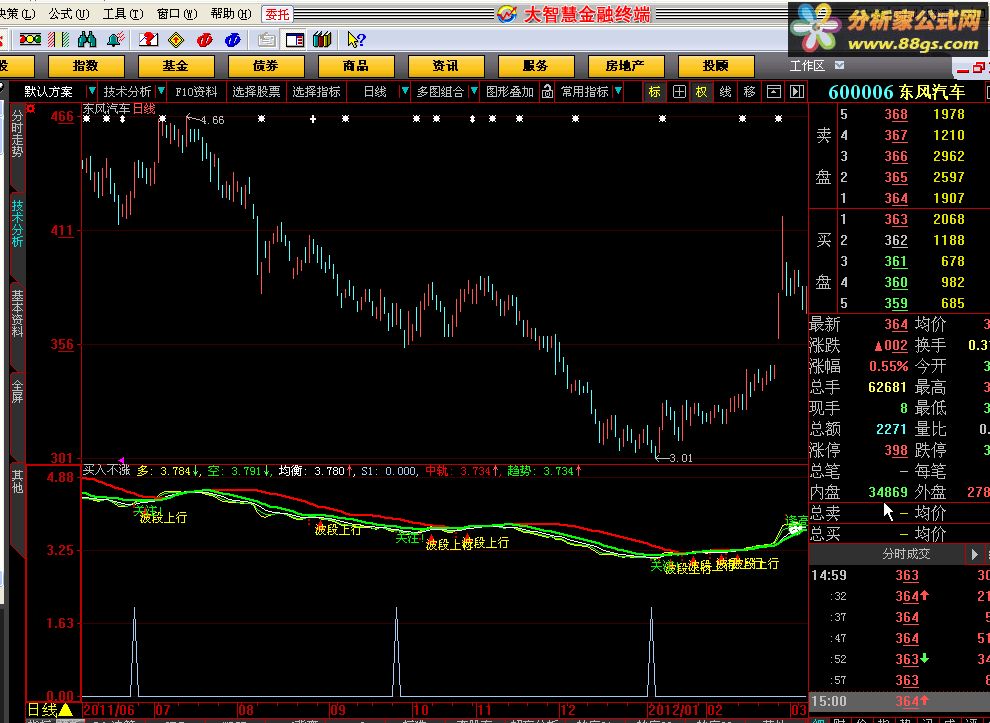Toggle the 权 rights-adjustment button
The height and width of the screenshot is (723, 990).
tap(701, 91)
